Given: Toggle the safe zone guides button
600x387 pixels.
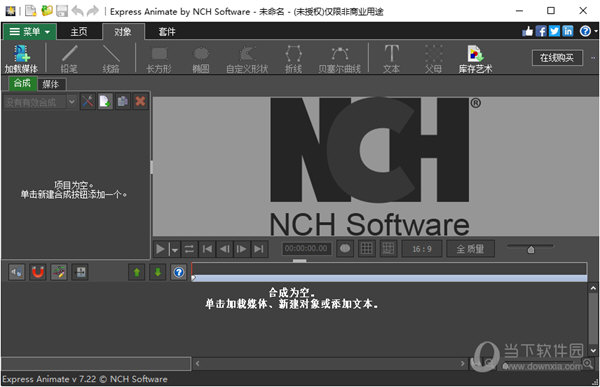Looking at the screenshot, I should (388, 249).
